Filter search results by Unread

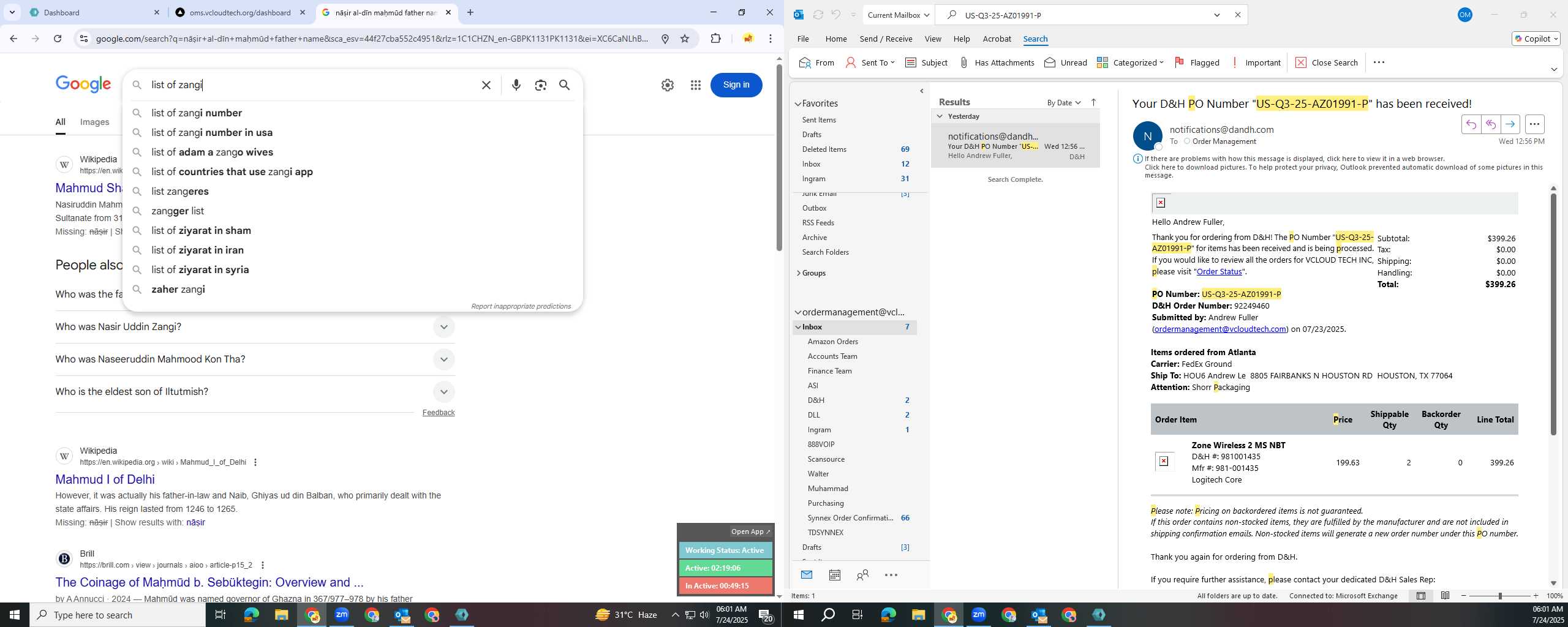point(1065,62)
